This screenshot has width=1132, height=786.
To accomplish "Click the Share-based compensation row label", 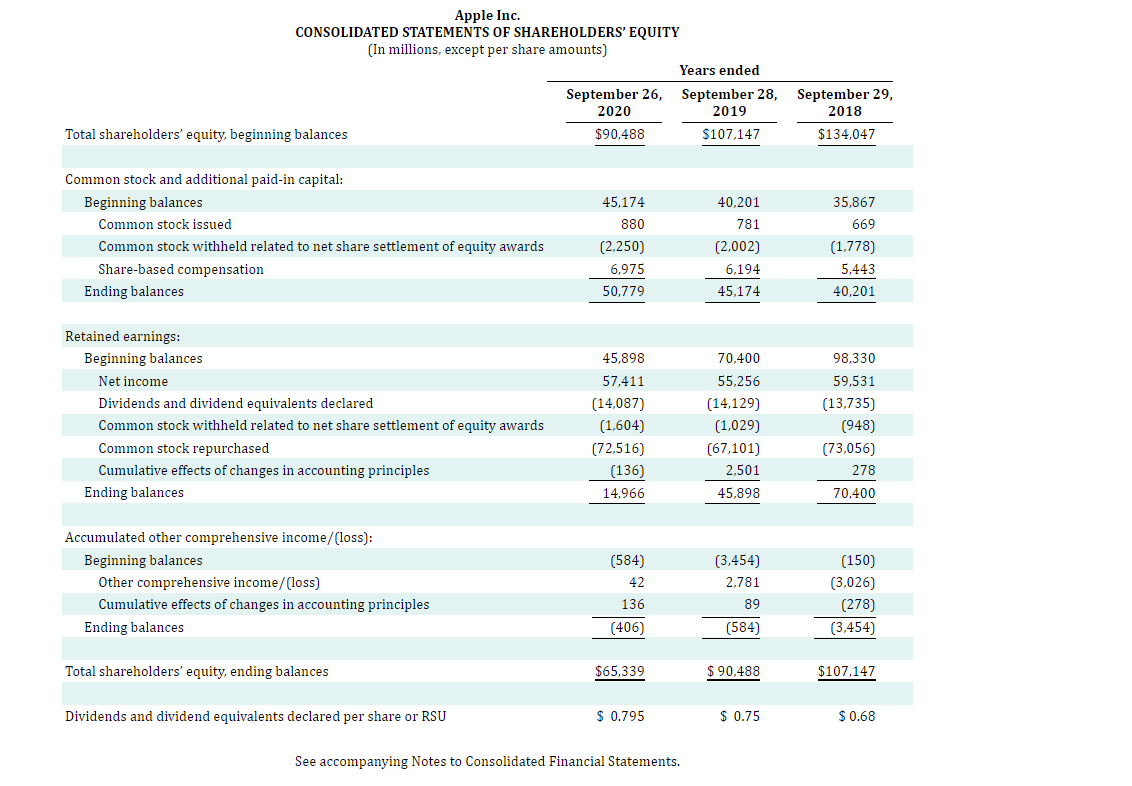I will [x=180, y=269].
